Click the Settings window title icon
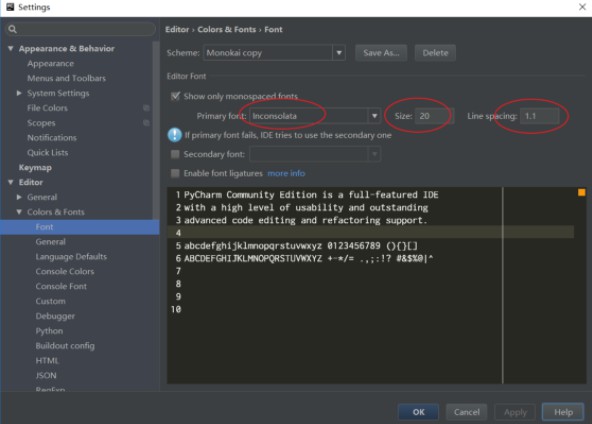592x424 pixels. pyautogui.click(x=10, y=7)
